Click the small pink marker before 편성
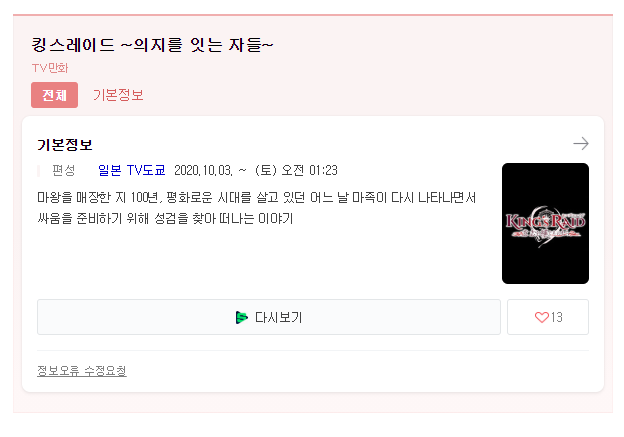The image size is (624, 437). 39,170
